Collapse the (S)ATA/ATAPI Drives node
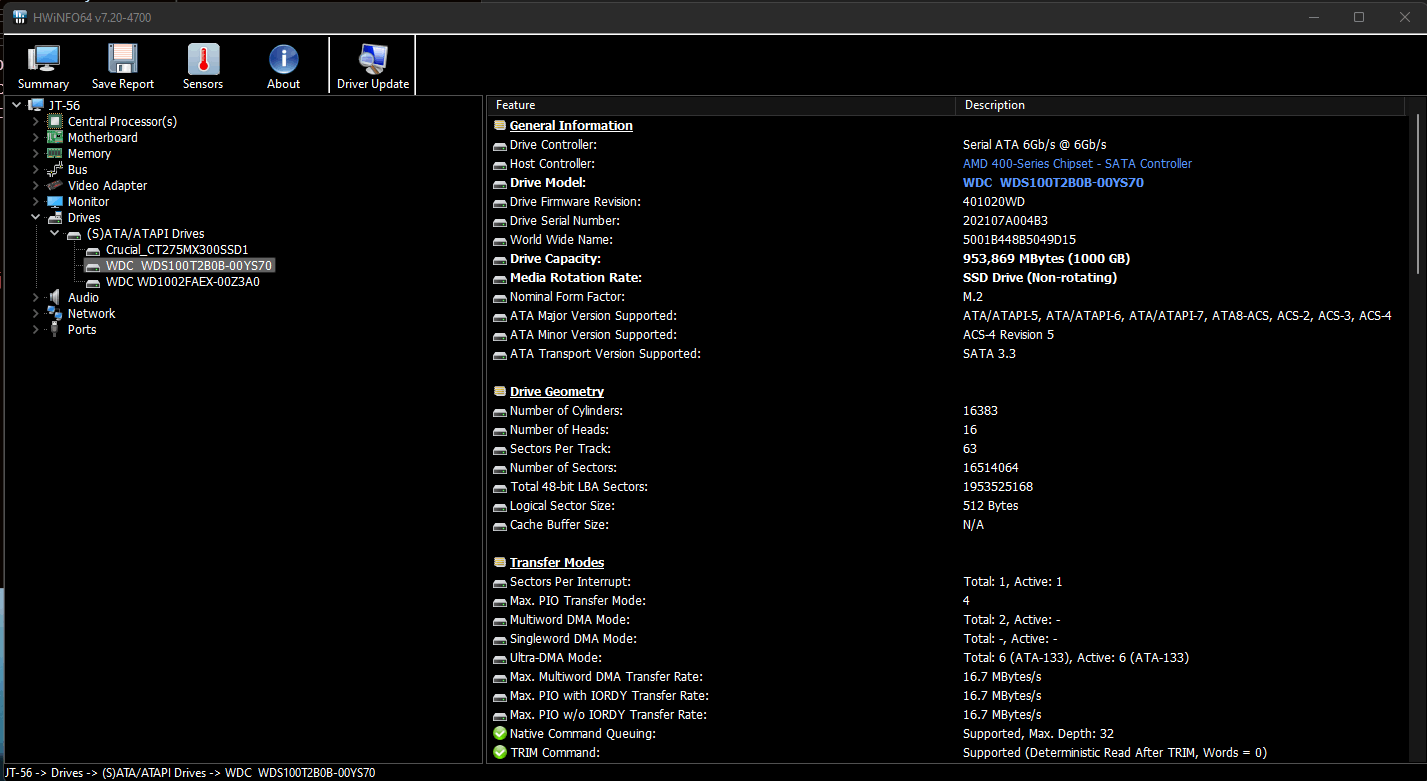Image resolution: width=1427 pixels, height=781 pixels. 55,233
